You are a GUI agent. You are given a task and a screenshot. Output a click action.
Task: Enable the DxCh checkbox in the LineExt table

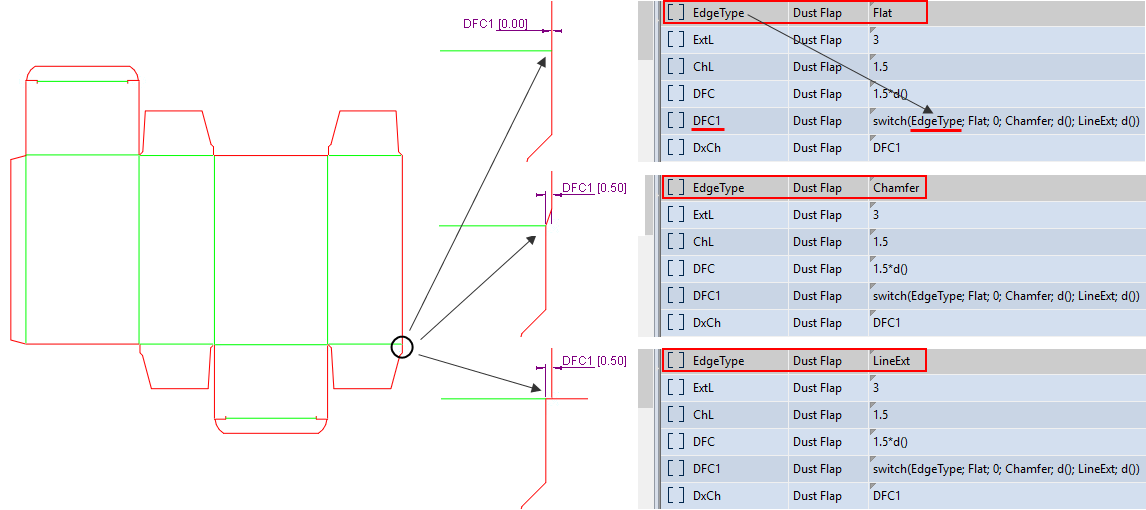(x=676, y=496)
